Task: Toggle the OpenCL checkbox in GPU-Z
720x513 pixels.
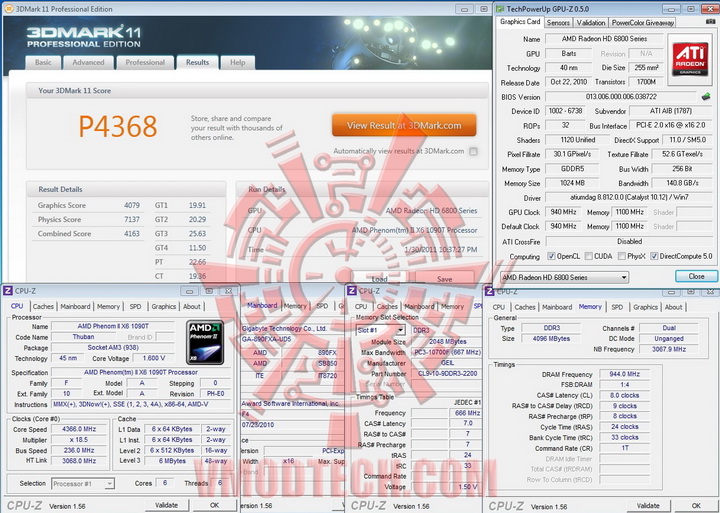Action: coord(551,256)
